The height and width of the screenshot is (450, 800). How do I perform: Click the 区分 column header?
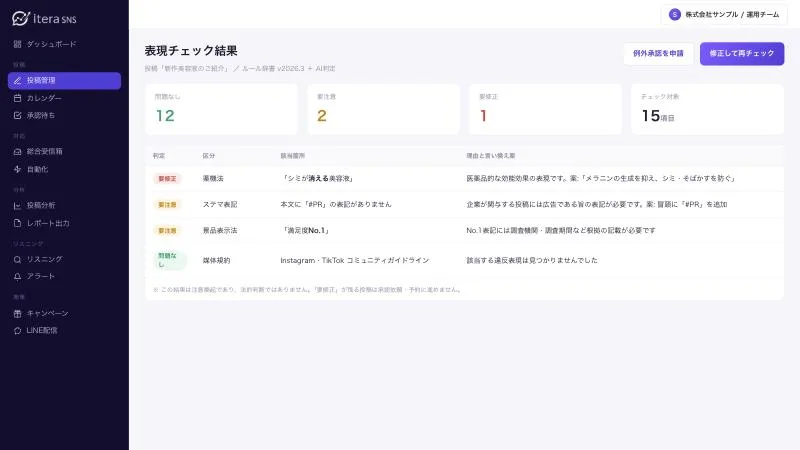tap(209, 156)
